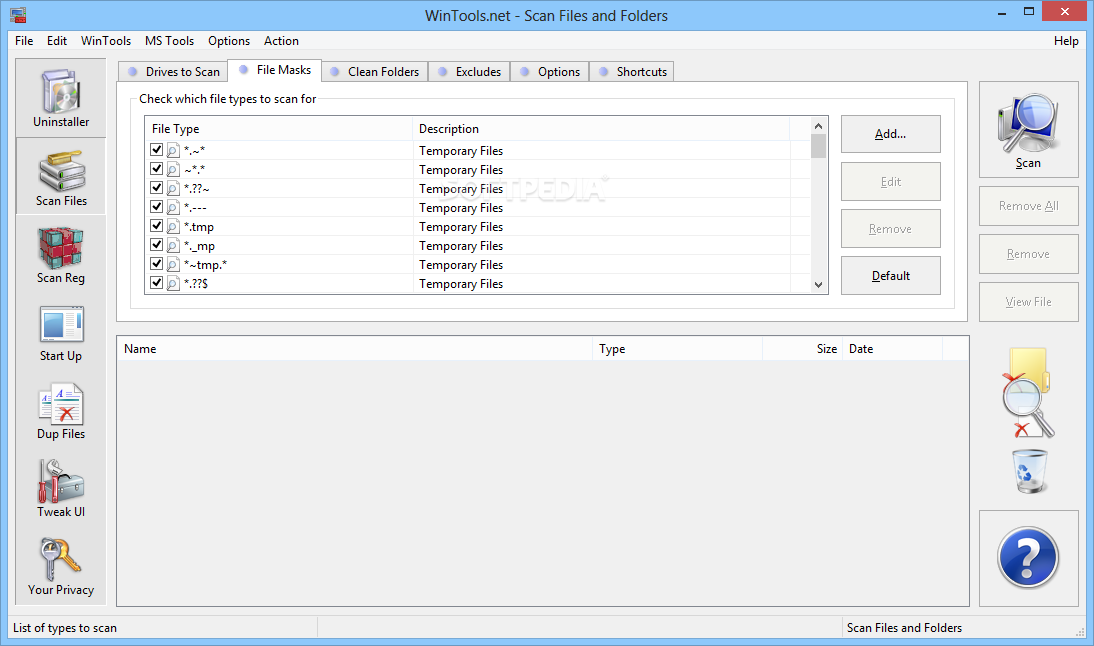
Task: Open the Options menu
Action: click(x=229, y=41)
